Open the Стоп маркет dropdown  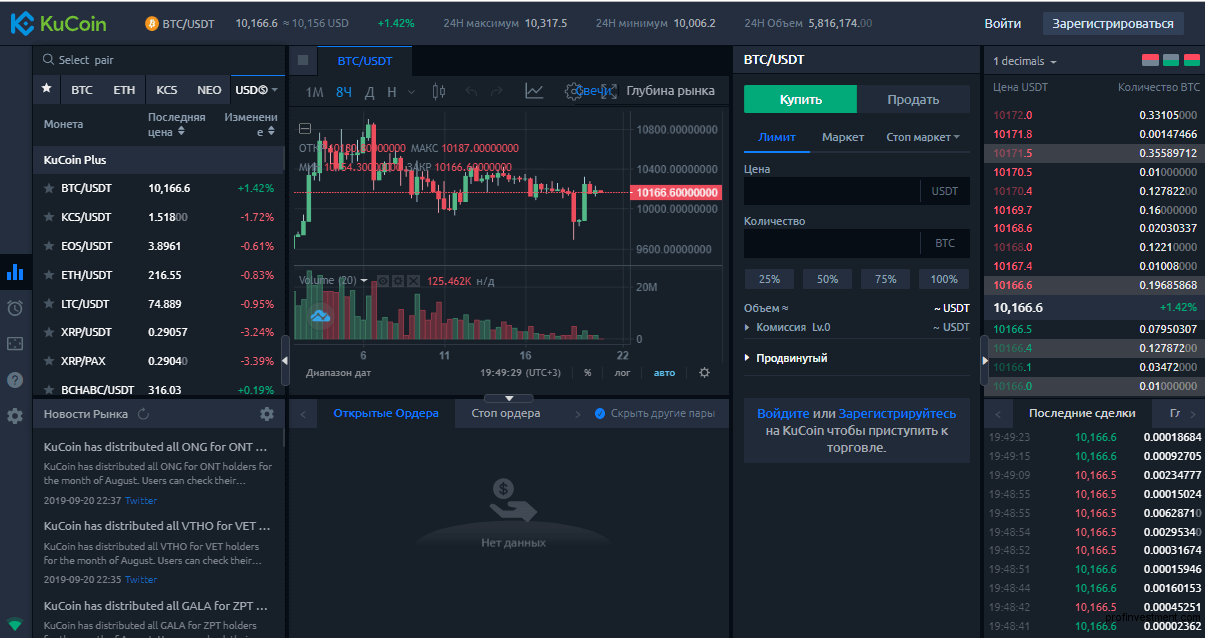click(922, 137)
